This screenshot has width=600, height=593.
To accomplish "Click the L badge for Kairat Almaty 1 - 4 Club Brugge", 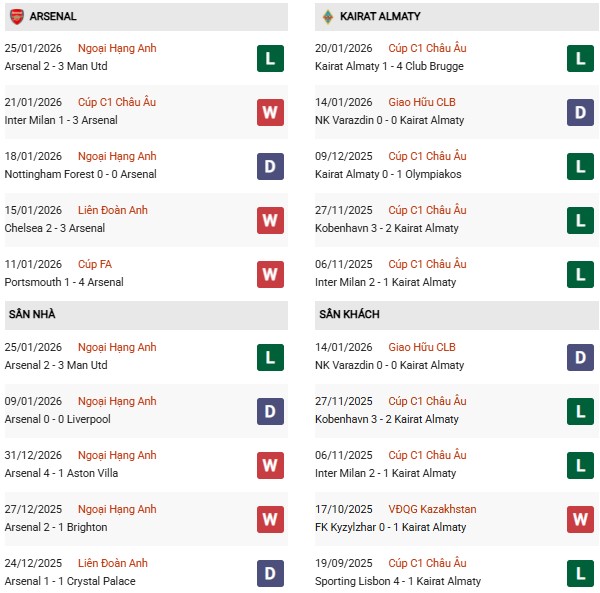I will (x=580, y=58).
